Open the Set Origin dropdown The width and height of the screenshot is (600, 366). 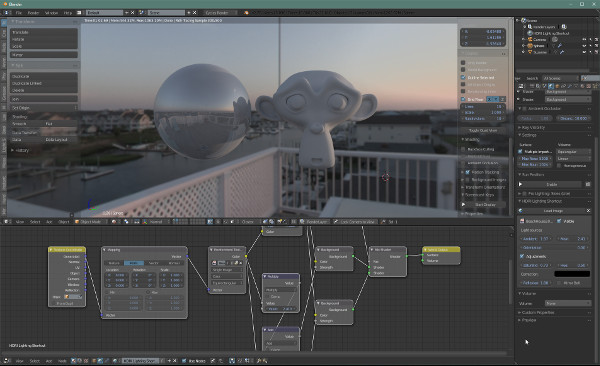click(x=44, y=108)
